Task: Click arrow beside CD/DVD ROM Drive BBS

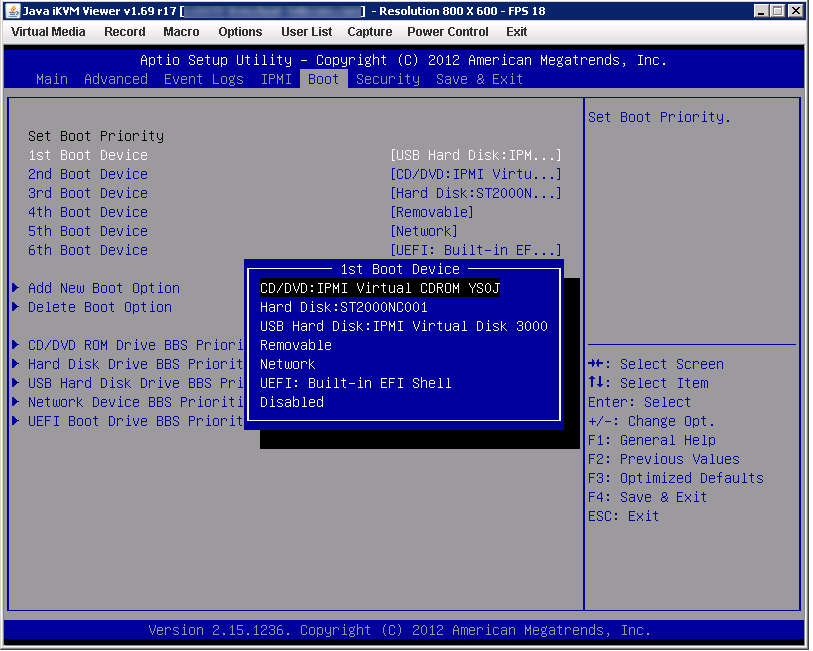Action: tap(16, 345)
